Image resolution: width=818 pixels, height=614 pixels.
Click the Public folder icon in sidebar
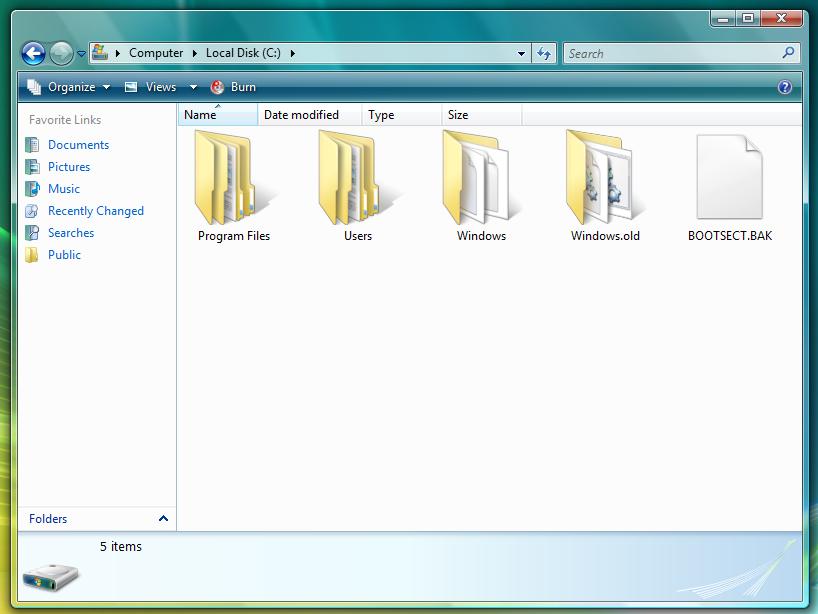click(x=32, y=255)
